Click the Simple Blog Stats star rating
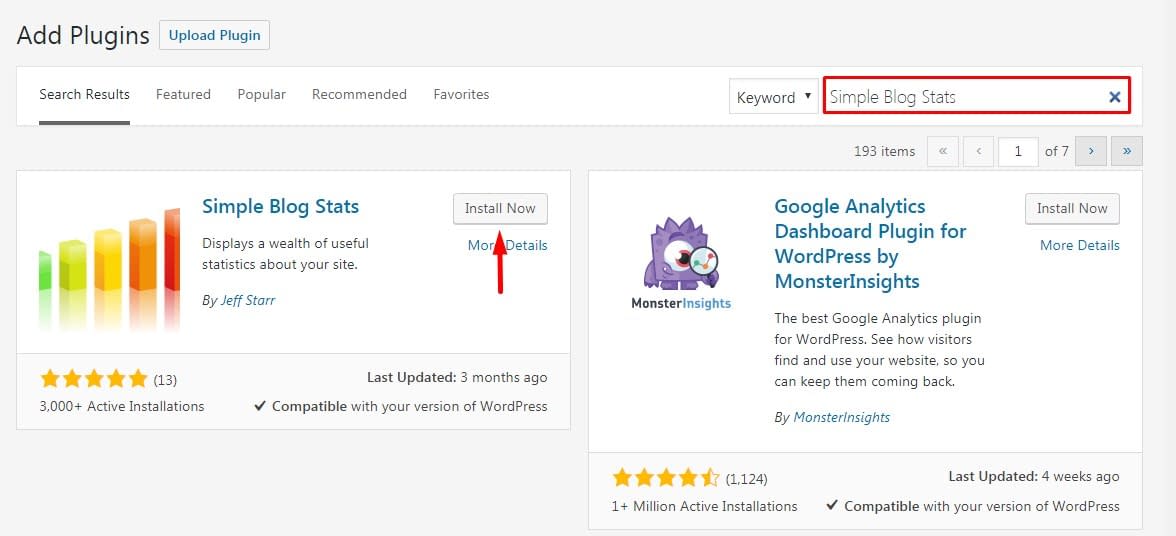This screenshot has width=1176, height=536. coord(94,379)
